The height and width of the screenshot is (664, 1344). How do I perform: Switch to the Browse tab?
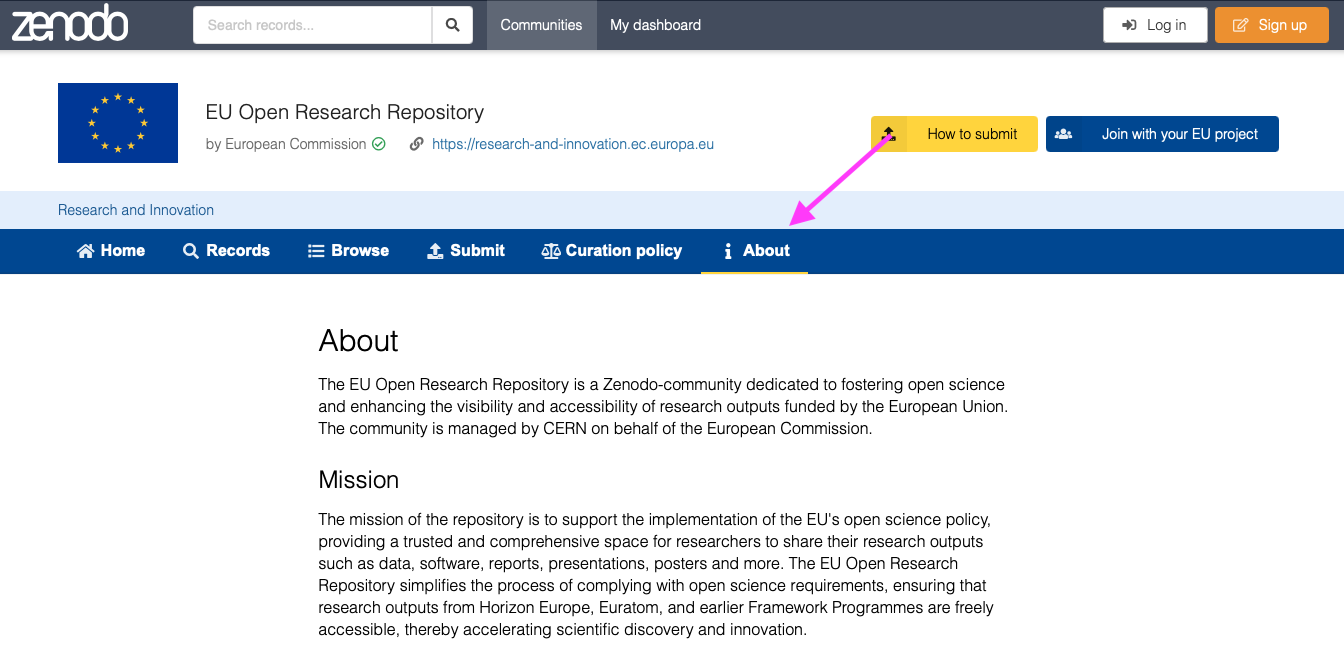(x=348, y=251)
